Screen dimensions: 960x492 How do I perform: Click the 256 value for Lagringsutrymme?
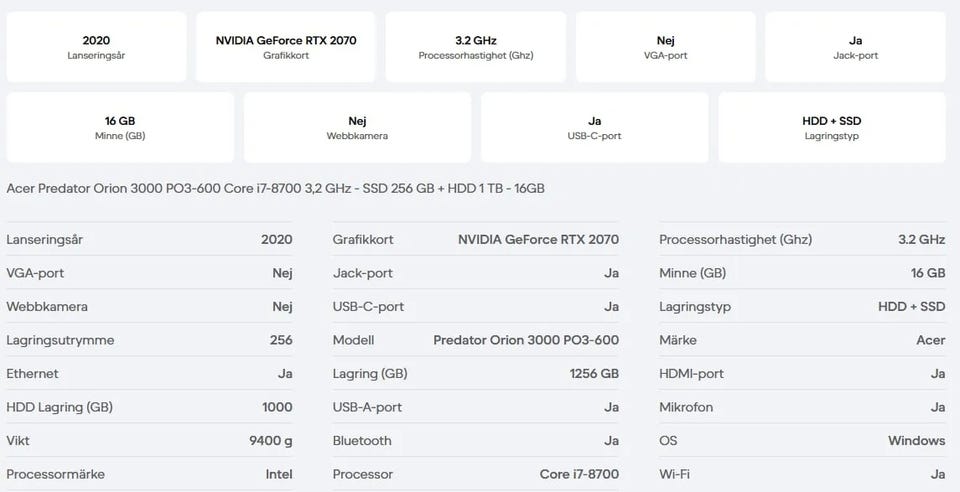pos(281,340)
